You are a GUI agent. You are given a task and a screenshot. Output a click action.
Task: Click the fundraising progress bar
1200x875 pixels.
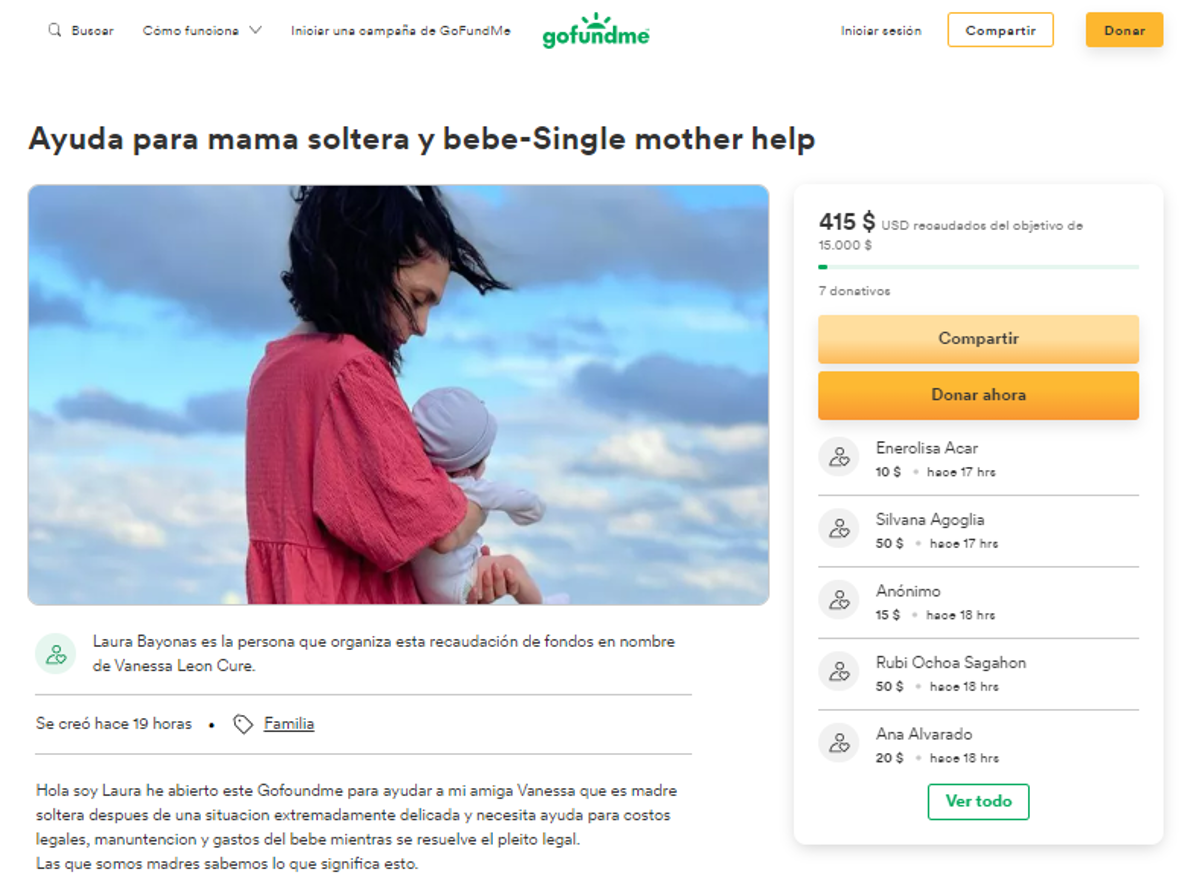click(x=978, y=267)
